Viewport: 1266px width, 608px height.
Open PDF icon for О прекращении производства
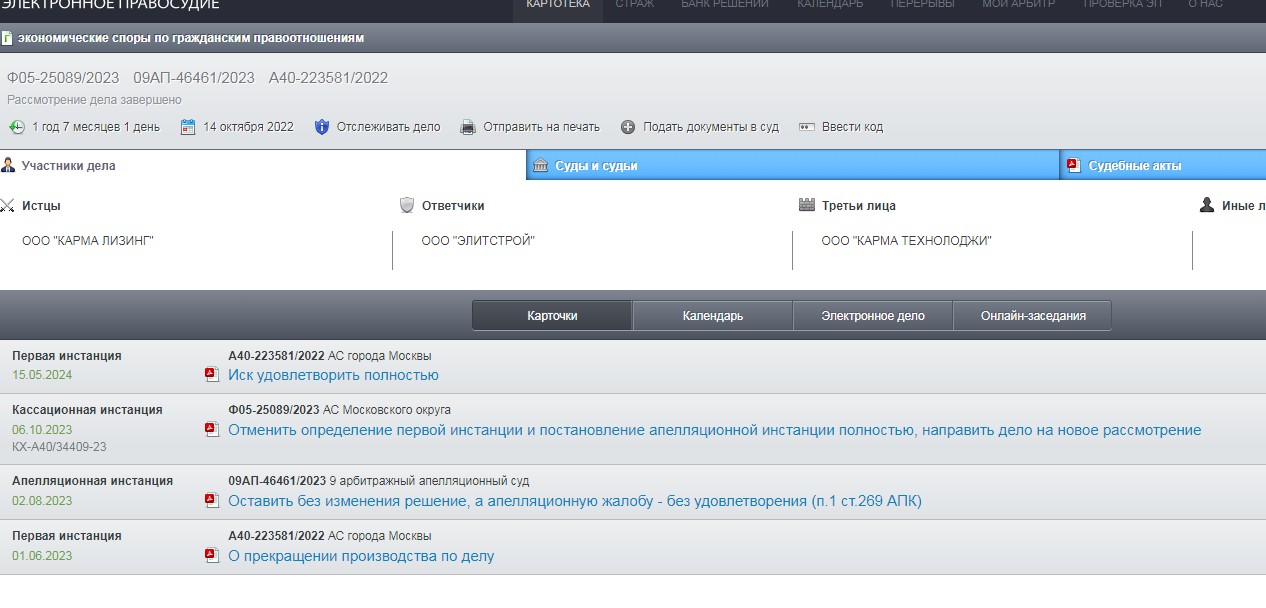point(211,556)
